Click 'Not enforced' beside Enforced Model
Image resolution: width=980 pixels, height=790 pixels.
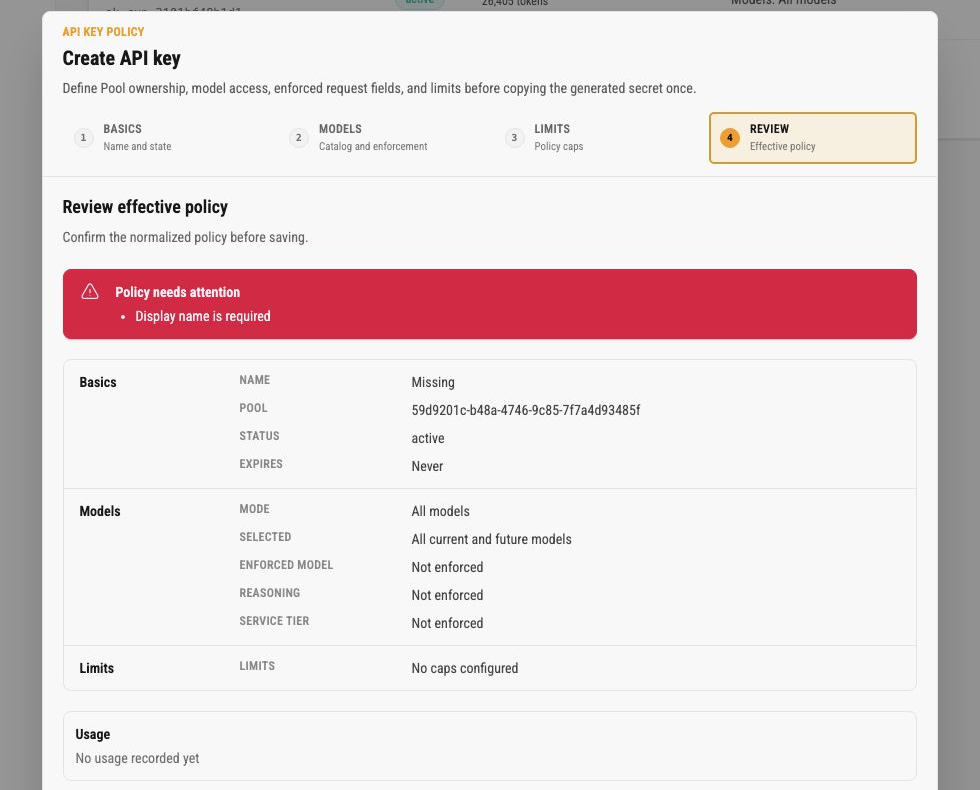click(447, 568)
